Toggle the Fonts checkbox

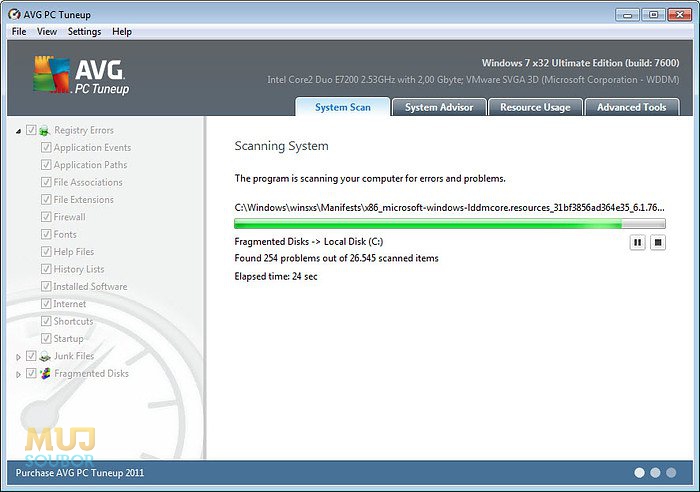click(x=46, y=234)
